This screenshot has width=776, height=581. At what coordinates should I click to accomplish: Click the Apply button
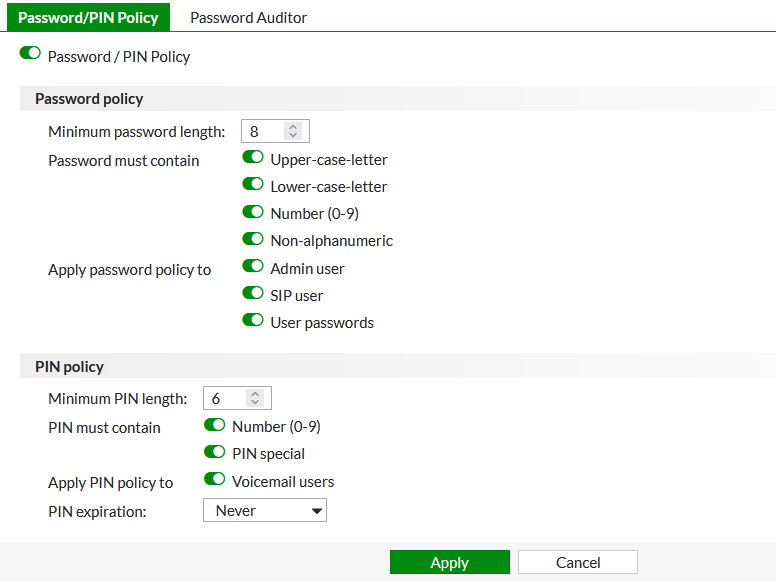449,562
